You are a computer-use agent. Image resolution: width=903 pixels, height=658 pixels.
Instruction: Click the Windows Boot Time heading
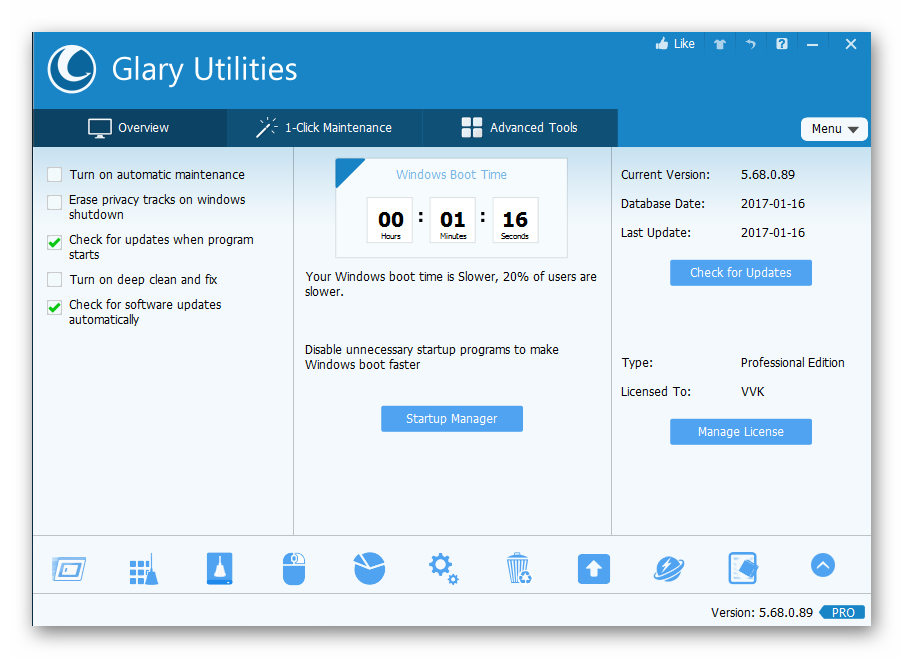tap(452, 174)
